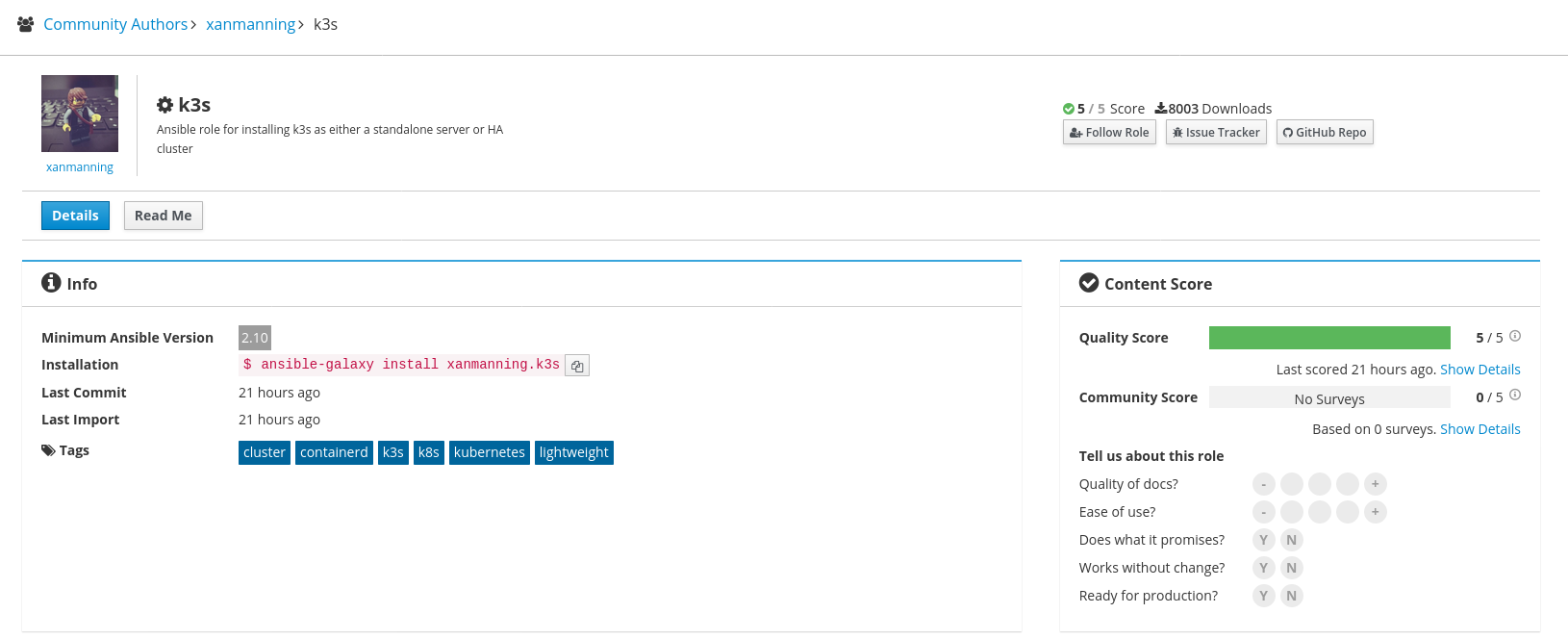
Task: Click the k8s tag
Action: click(429, 452)
